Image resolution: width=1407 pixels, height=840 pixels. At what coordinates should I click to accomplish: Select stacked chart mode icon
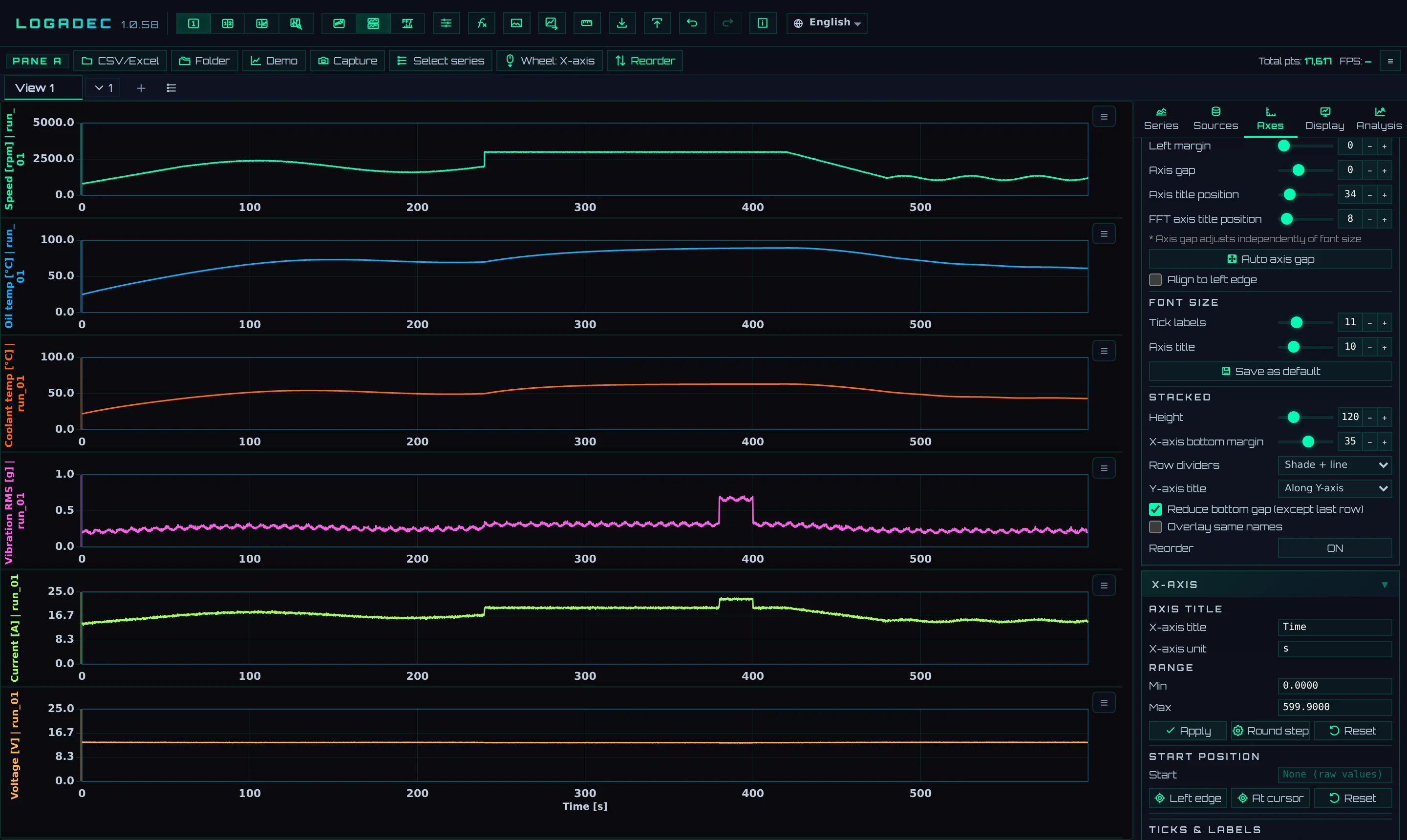[373, 23]
